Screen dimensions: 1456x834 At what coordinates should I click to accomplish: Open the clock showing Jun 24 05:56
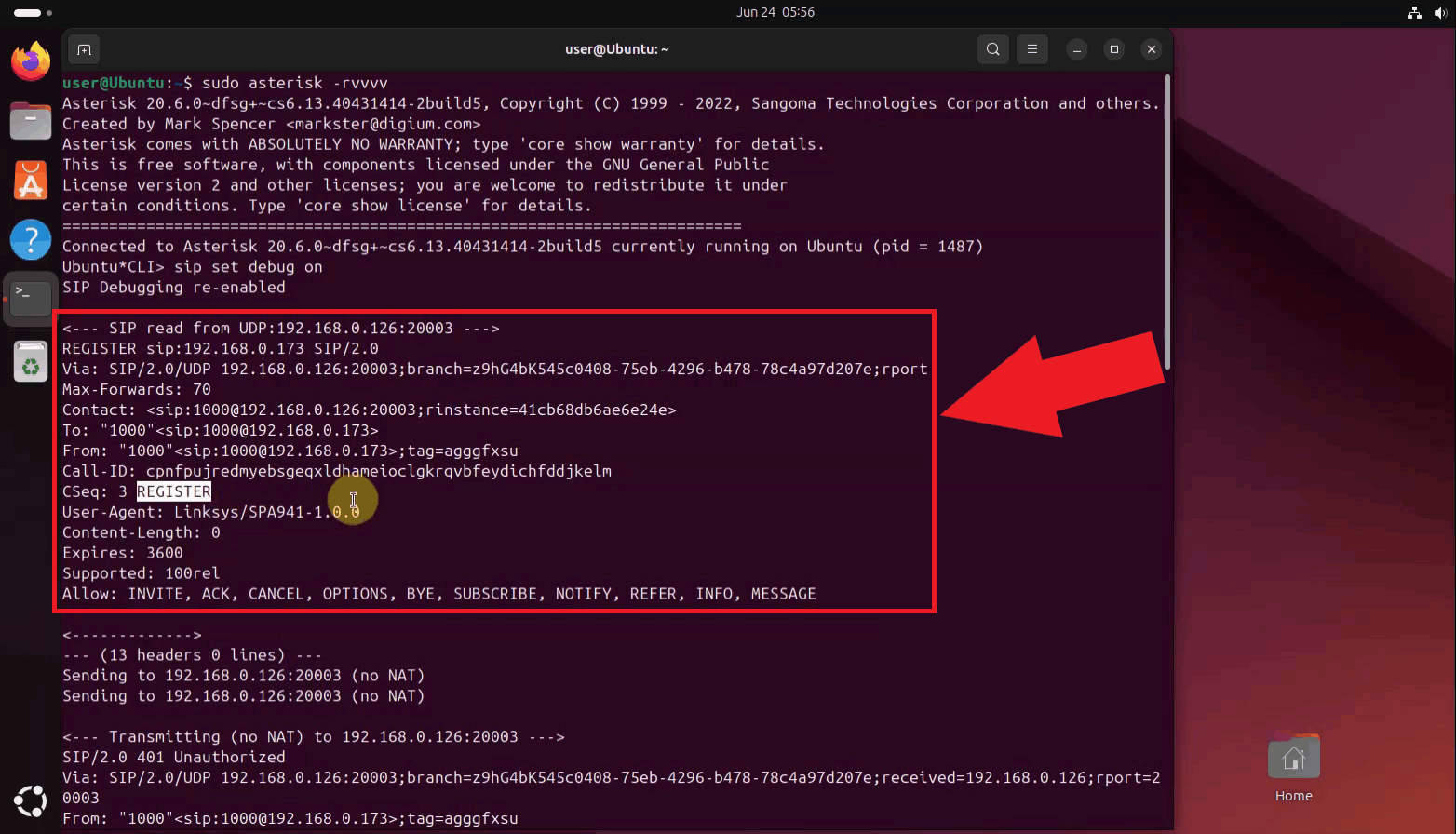pyautogui.click(x=775, y=12)
